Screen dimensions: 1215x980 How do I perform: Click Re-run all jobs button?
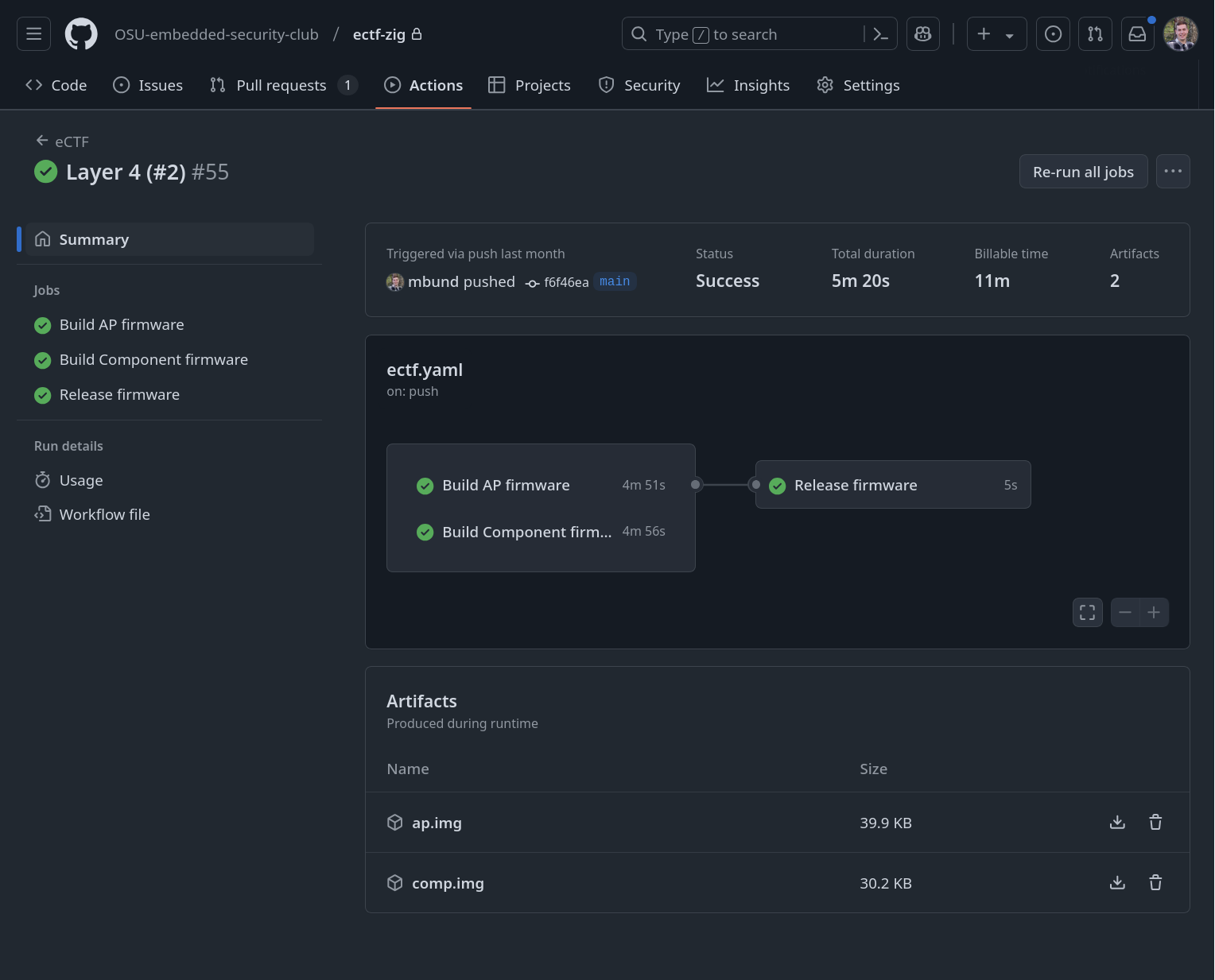1083,172
